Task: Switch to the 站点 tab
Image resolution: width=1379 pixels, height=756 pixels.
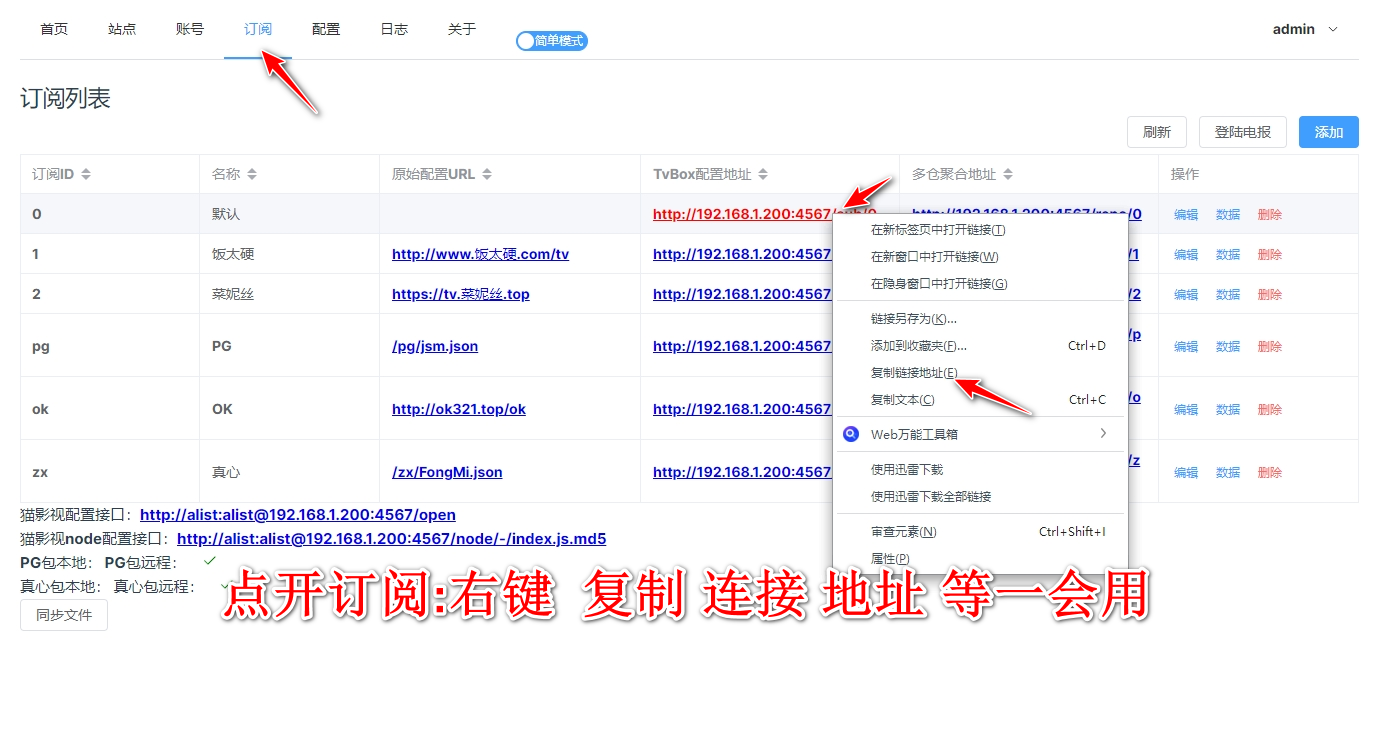Action: click(122, 29)
